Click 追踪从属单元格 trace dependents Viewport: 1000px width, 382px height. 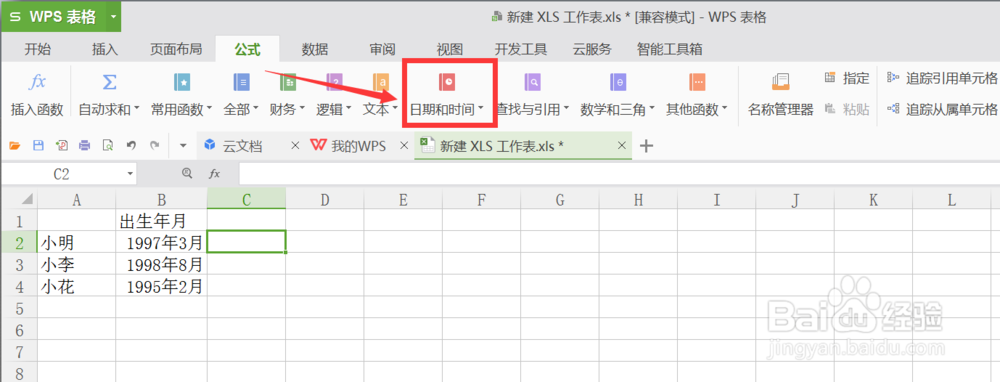coord(942,109)
